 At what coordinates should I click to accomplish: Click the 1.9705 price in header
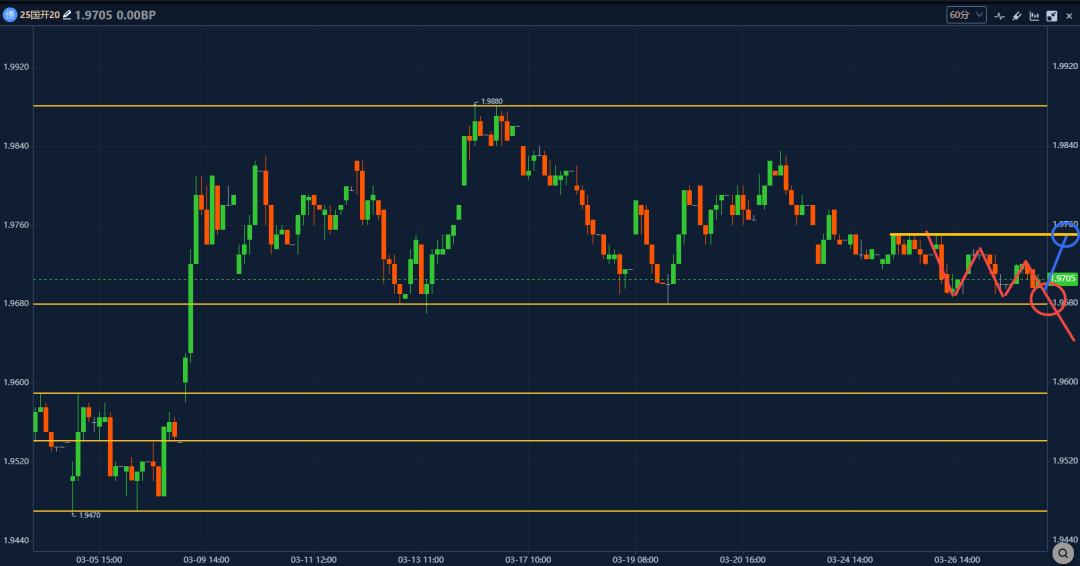[93, 15]
